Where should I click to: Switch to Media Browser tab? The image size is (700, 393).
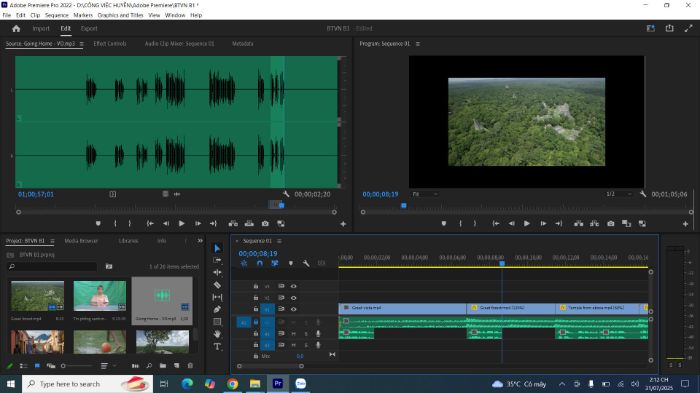tap(81, 241)
